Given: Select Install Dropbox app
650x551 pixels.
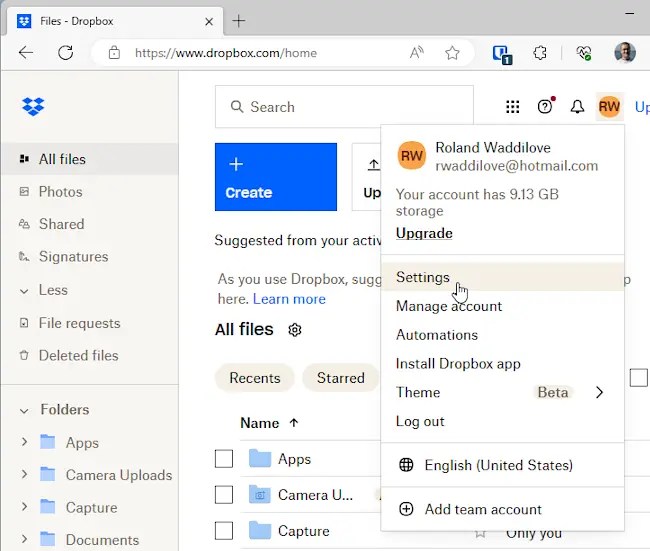Looking at the screenshot, I should click(502, 364).
